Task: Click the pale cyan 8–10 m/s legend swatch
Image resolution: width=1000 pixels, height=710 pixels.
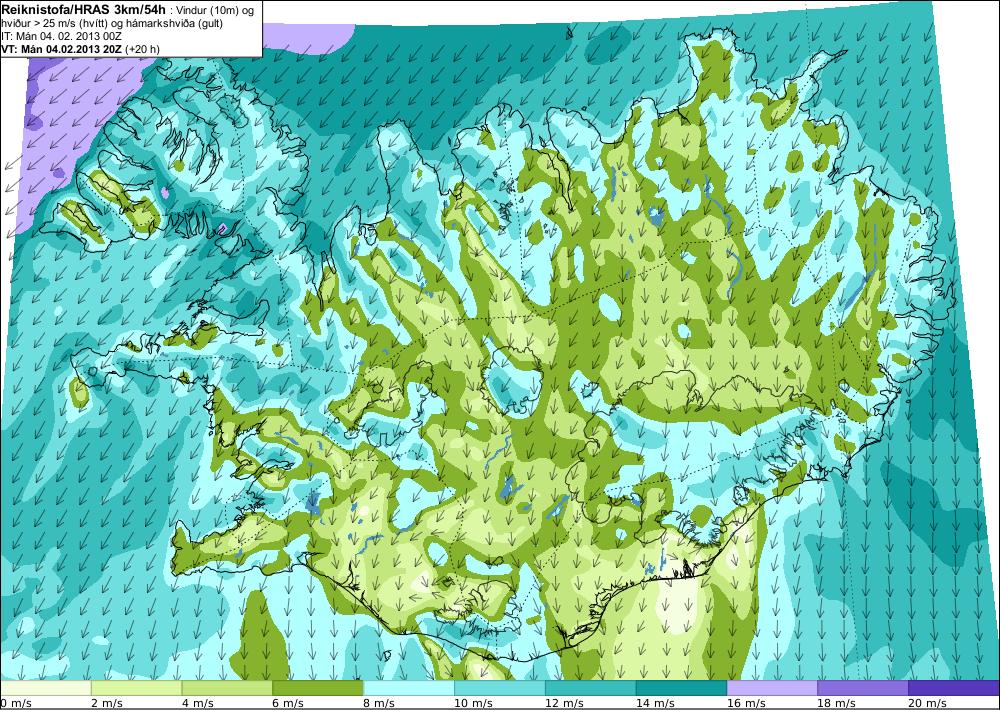Action: [409, 688]
